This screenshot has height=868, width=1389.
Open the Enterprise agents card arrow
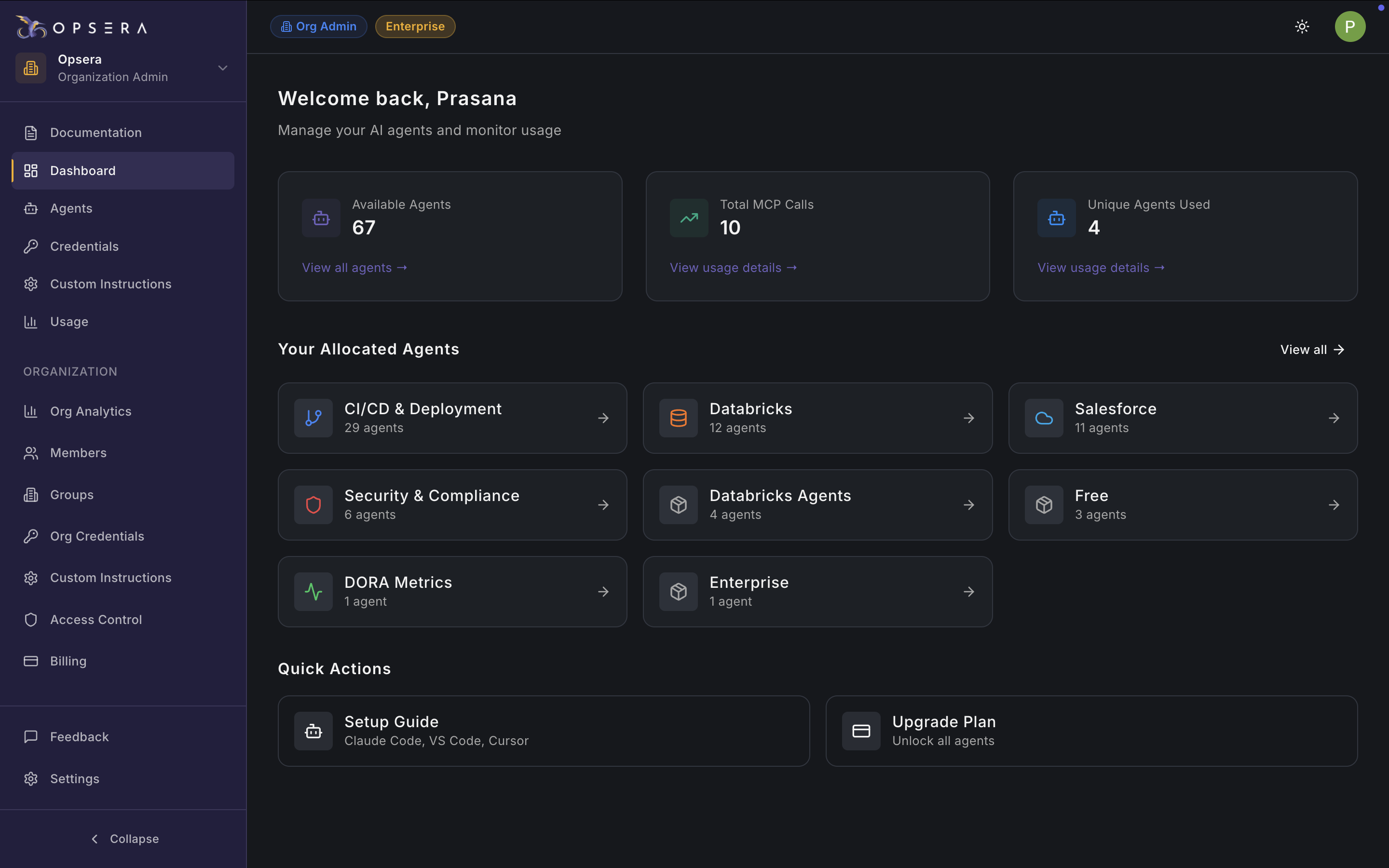point(968,591)
